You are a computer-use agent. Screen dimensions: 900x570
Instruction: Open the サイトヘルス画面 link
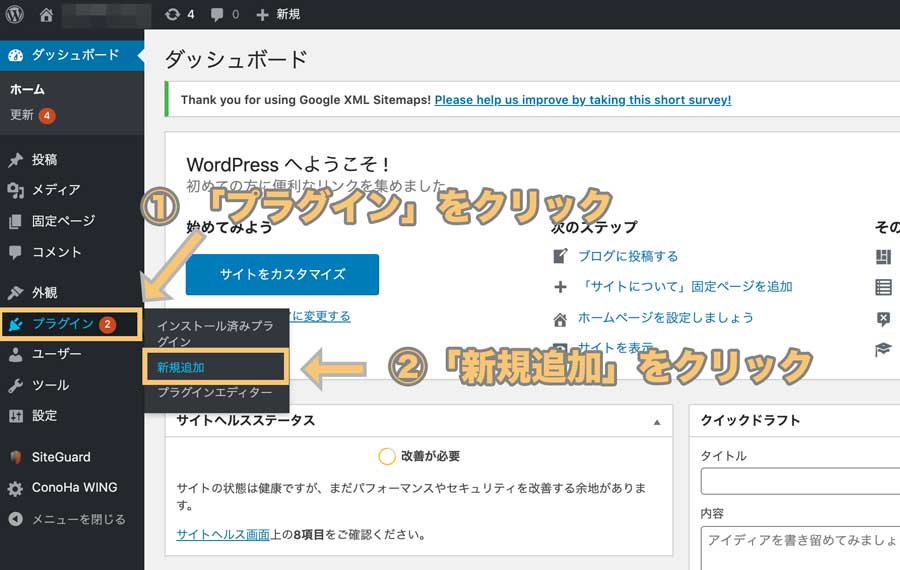click(223, 534)
